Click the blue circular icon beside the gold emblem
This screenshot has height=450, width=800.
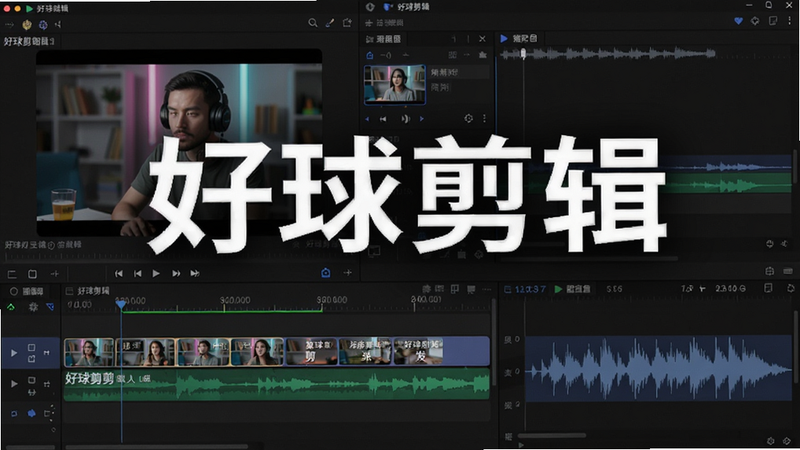coord(43,24)
